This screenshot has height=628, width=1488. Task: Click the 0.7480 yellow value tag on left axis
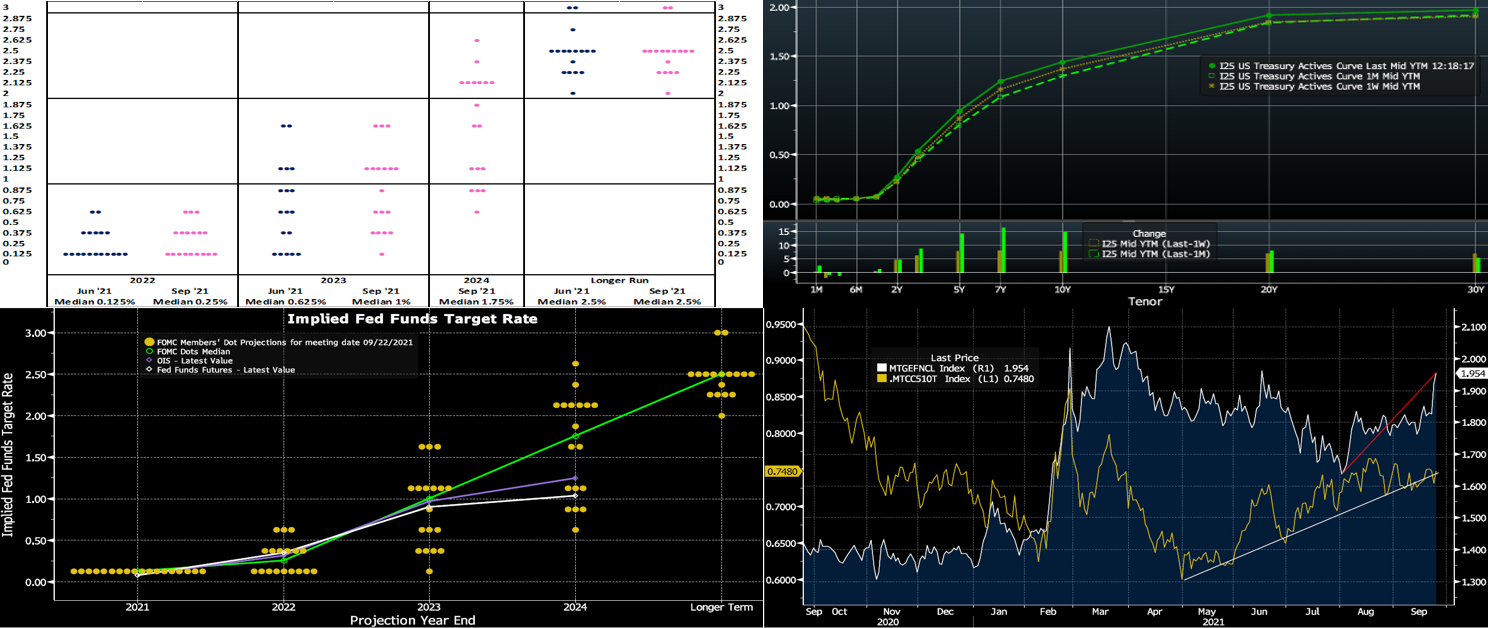tap(783, 471)
